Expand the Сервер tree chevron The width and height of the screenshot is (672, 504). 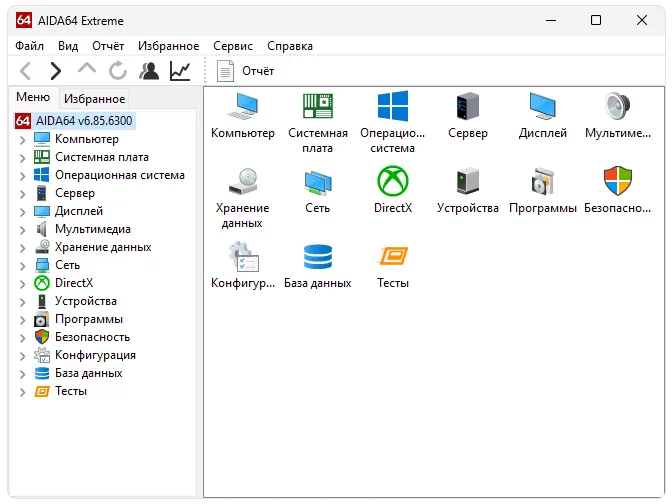click(22, 194)
